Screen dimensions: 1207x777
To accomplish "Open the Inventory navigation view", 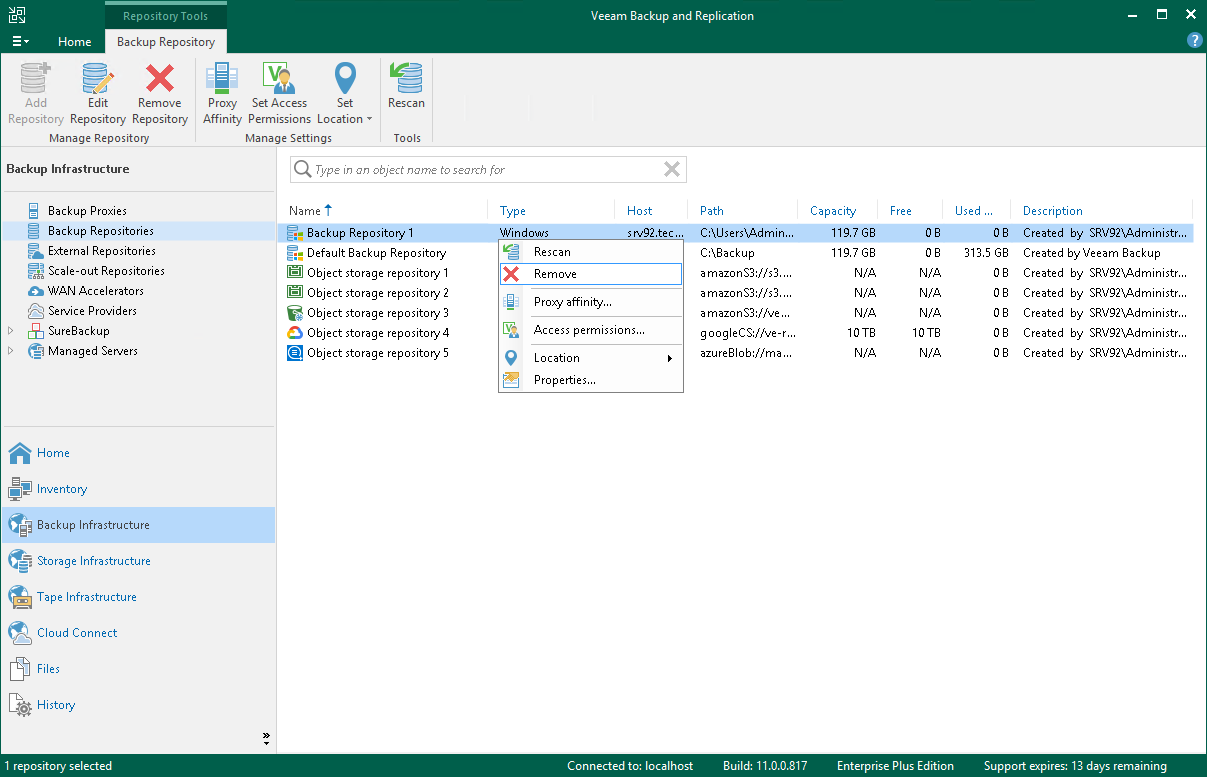I will pyautogui.click(x=138, y=489).
